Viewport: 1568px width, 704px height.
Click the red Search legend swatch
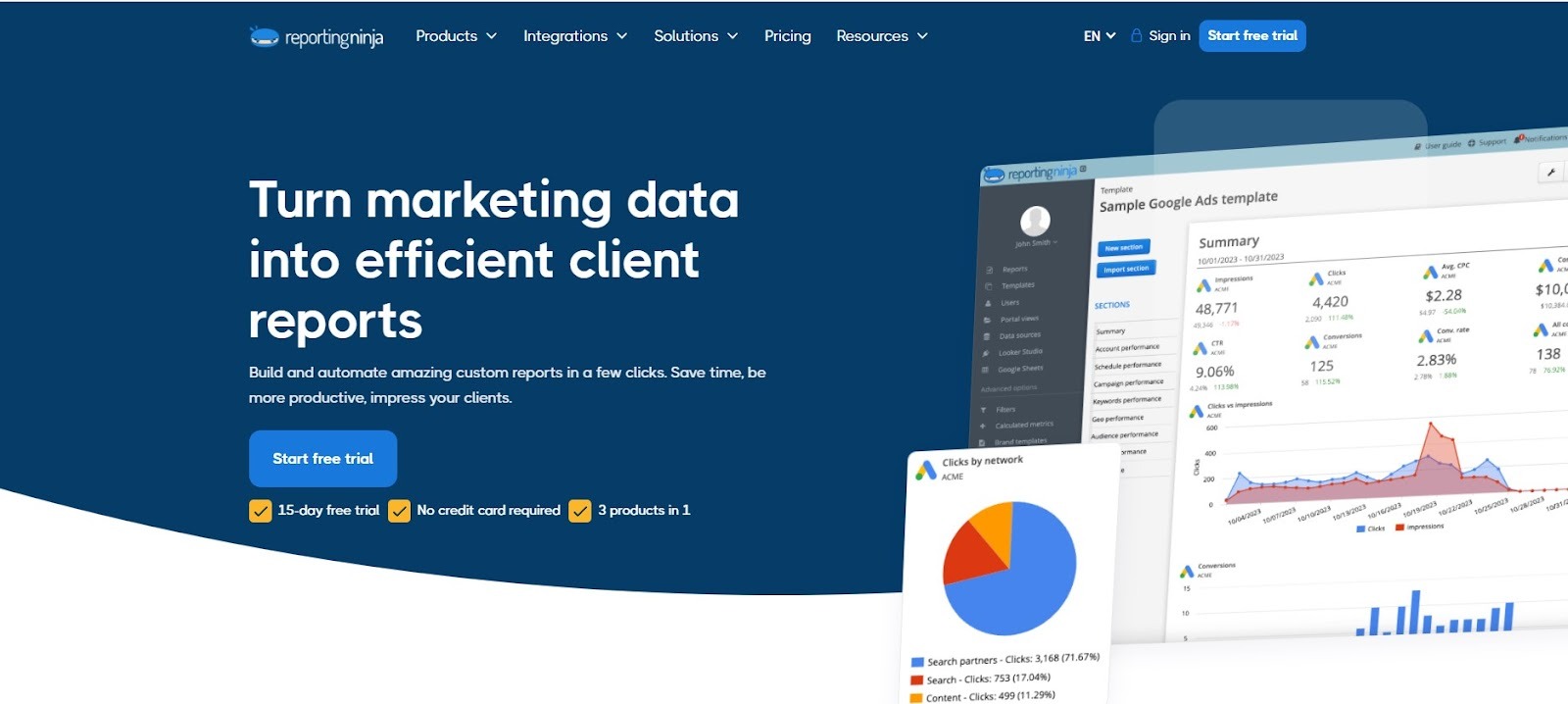(x=917, y=680)
